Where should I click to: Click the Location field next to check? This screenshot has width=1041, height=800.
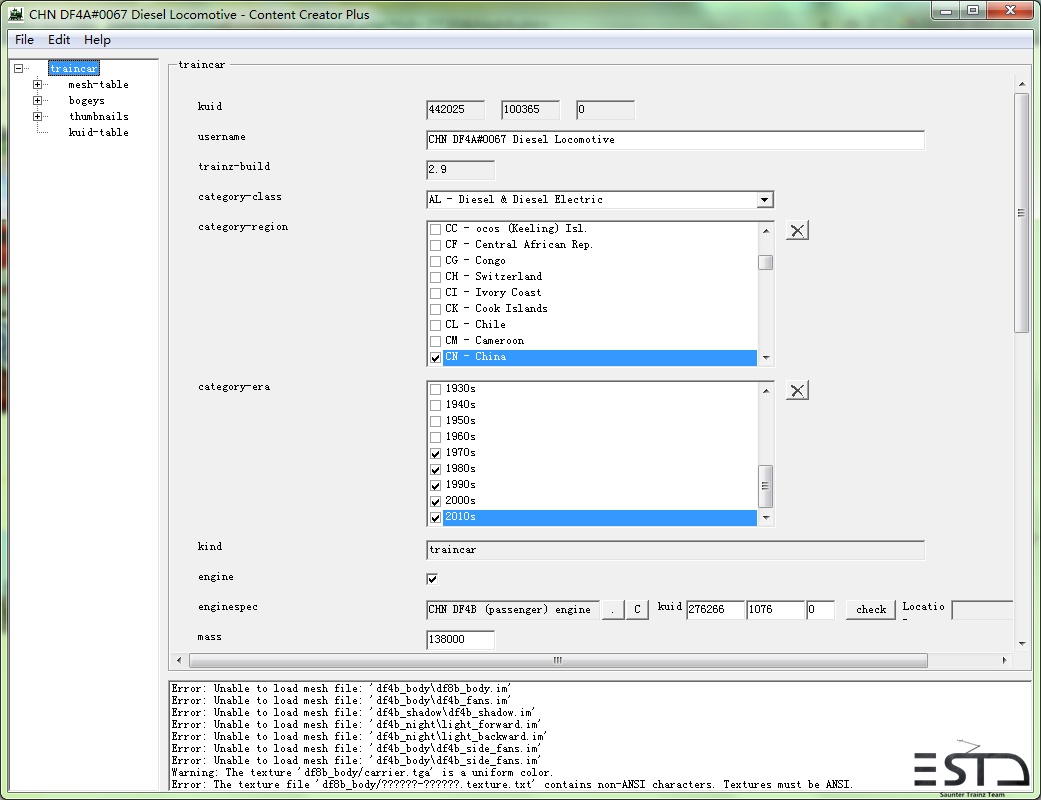click(983, 609)
